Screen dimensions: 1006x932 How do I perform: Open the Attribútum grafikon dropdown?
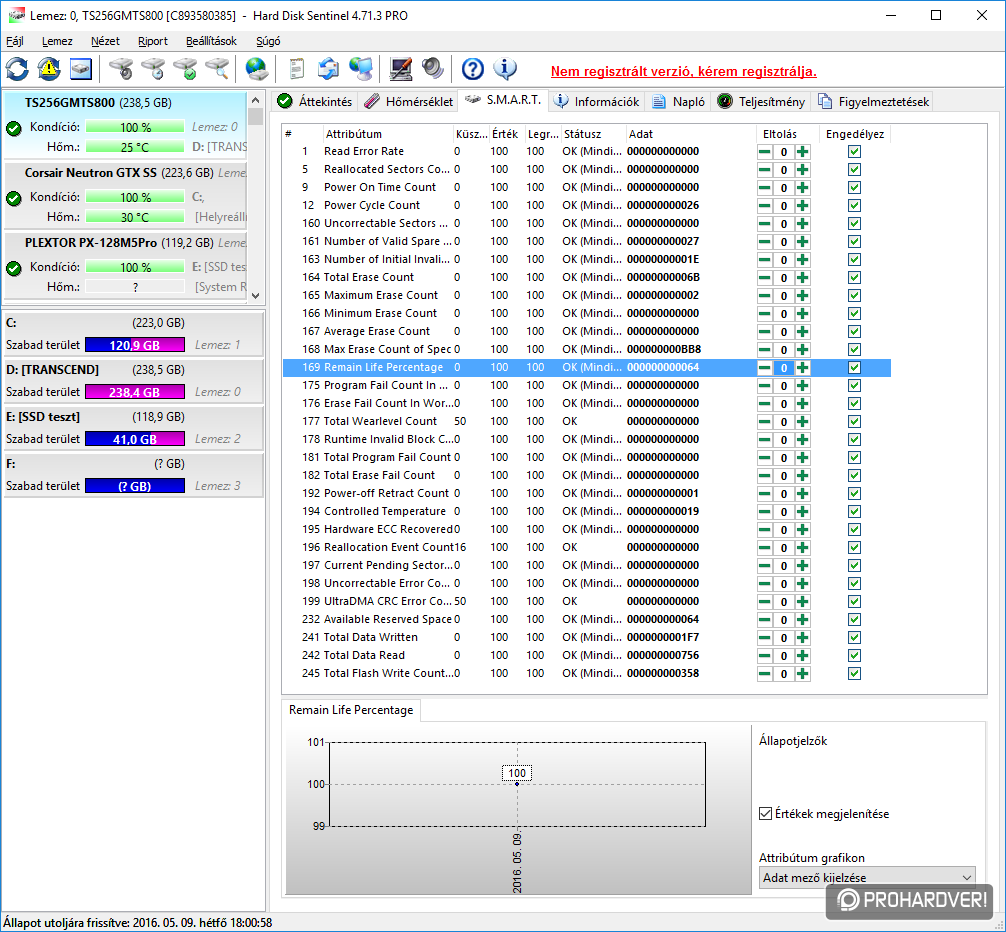pyautogui.click(x=867, y=877)
